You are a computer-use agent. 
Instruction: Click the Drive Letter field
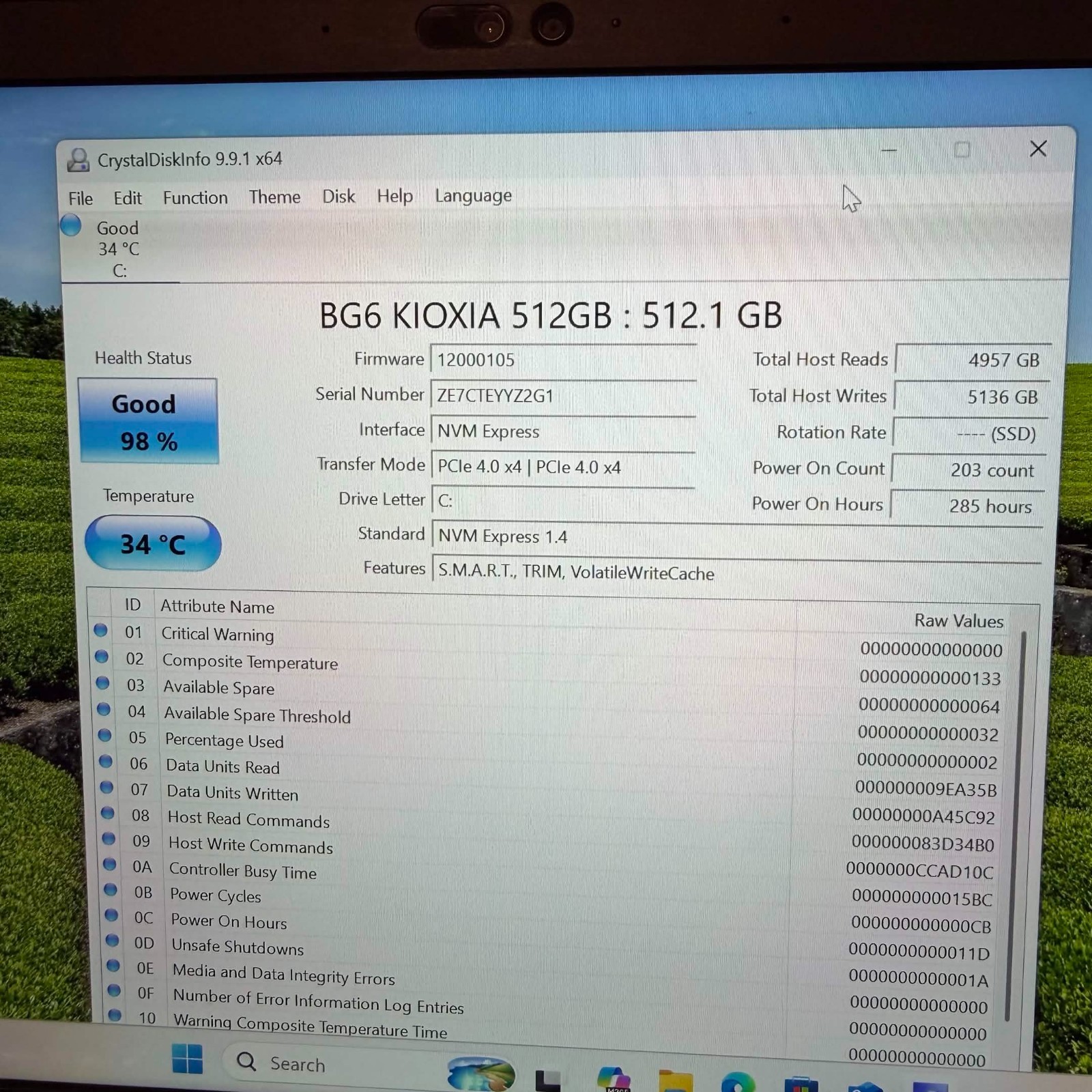point(563,500)
